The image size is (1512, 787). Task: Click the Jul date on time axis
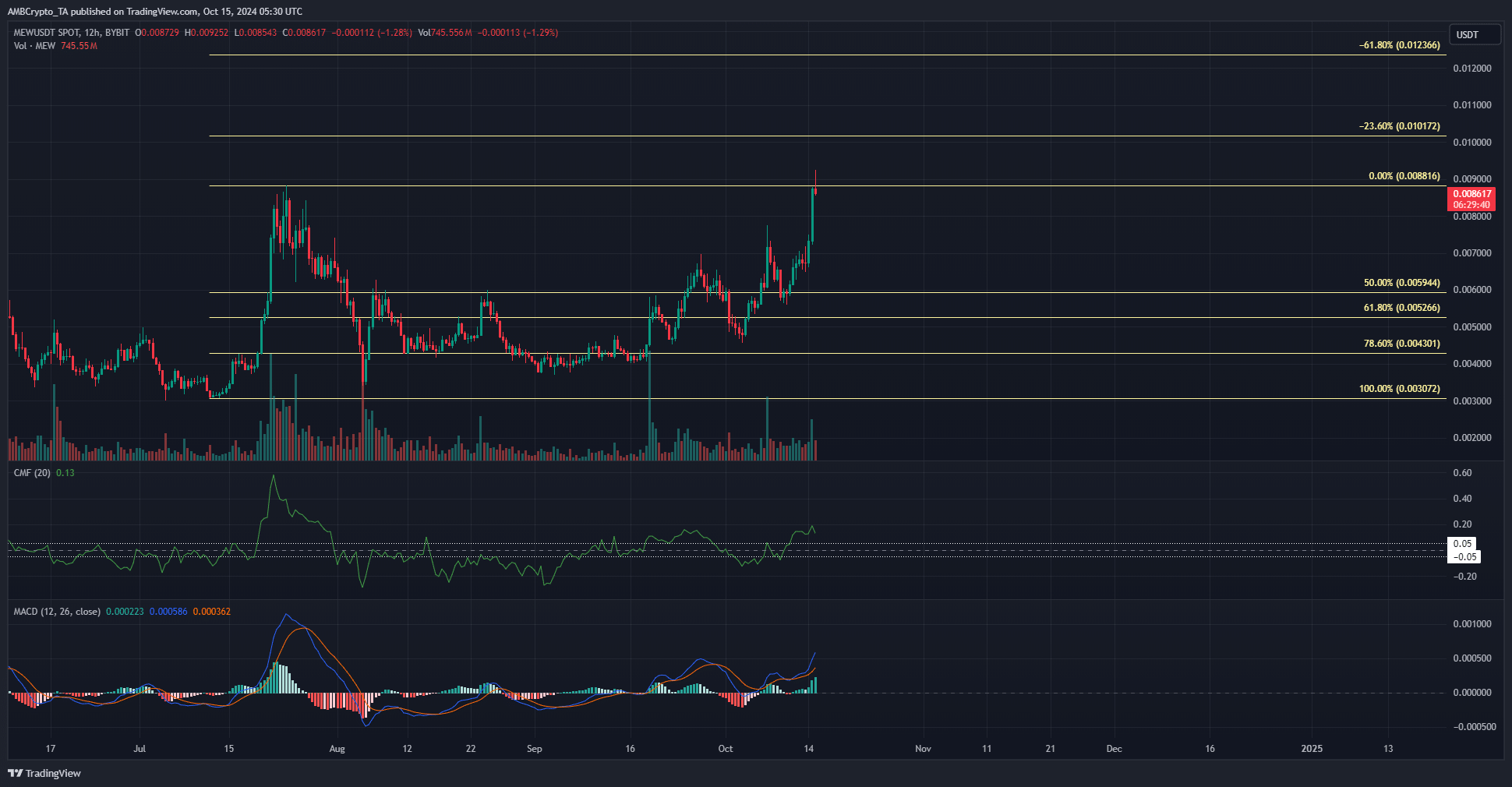click(x=140, y=749)
